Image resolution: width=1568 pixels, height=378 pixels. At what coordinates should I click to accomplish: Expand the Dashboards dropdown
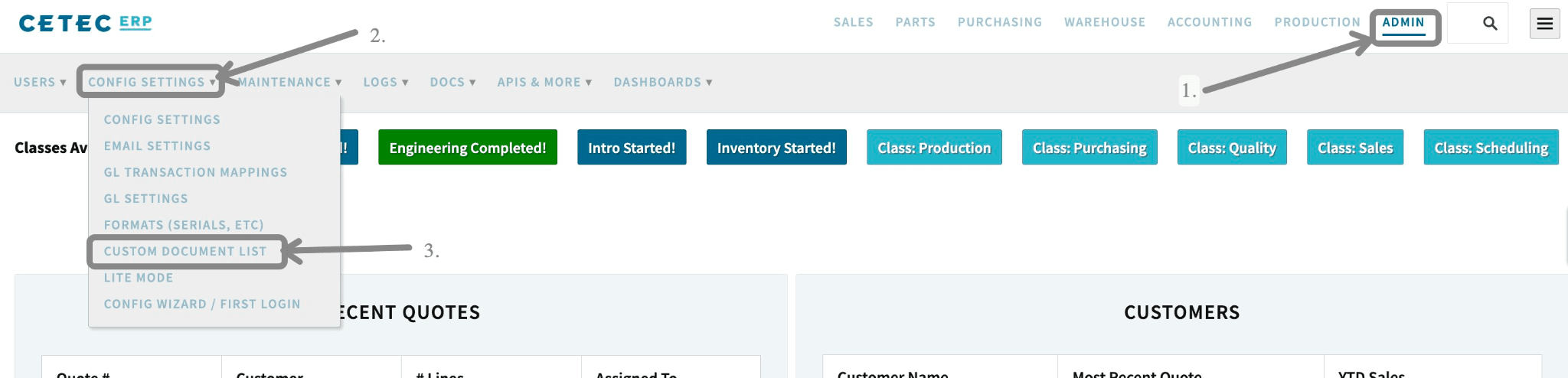(x=663, y=82)
